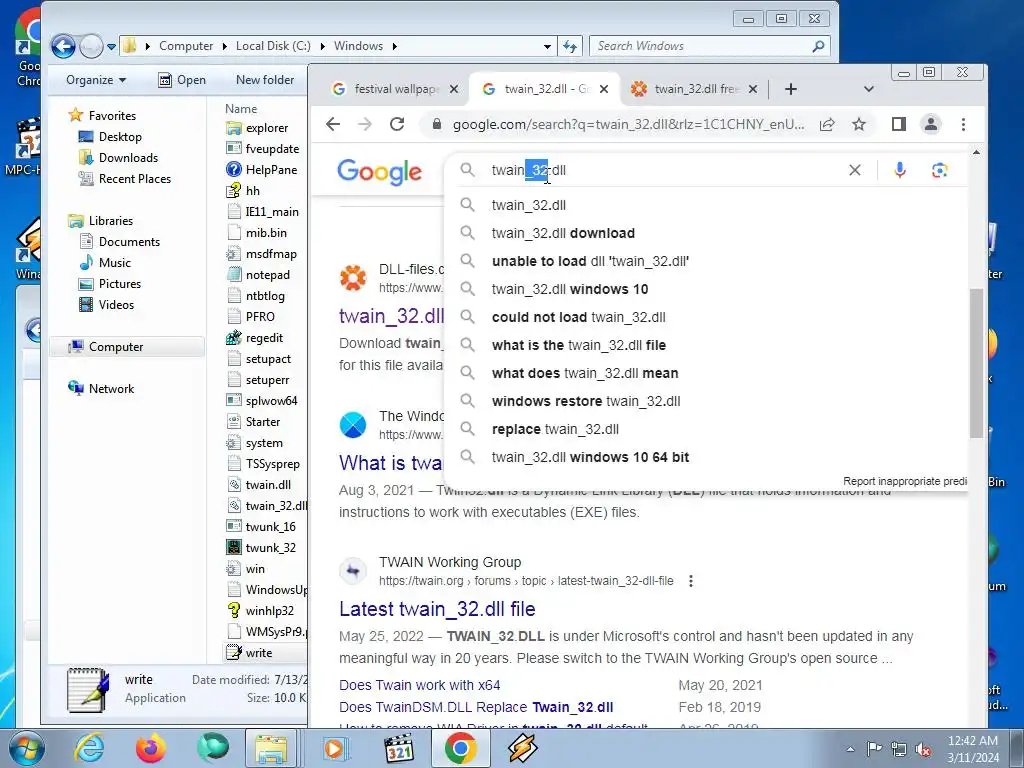Click the Chrome address bar URL
Viewport: 1024px width, 768px height.
pyautogui.click(x=628, y=125)
